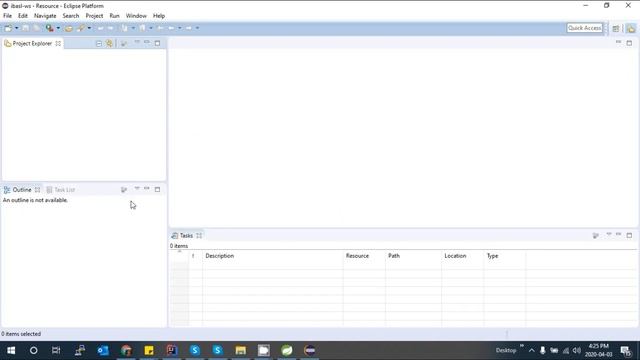Select the Outline tab

(x=22, y=190)
